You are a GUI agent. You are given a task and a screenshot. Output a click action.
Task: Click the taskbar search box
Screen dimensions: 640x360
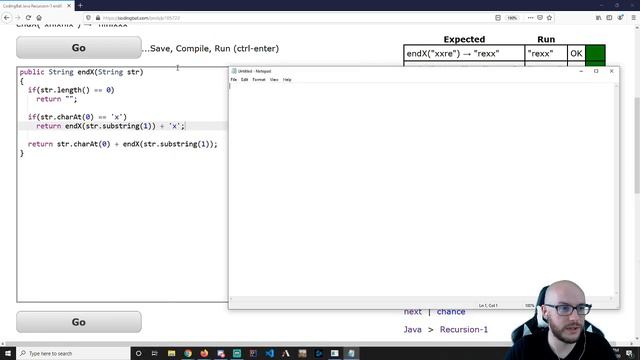point(73,353)
